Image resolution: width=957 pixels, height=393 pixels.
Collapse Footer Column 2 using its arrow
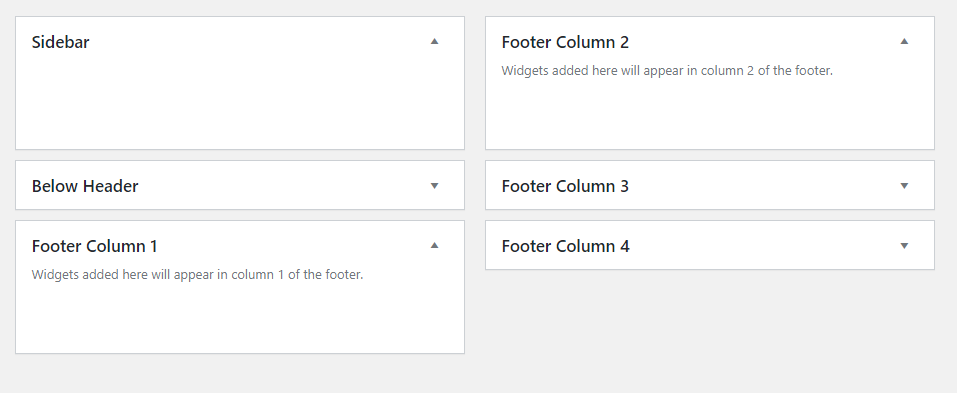905,41
